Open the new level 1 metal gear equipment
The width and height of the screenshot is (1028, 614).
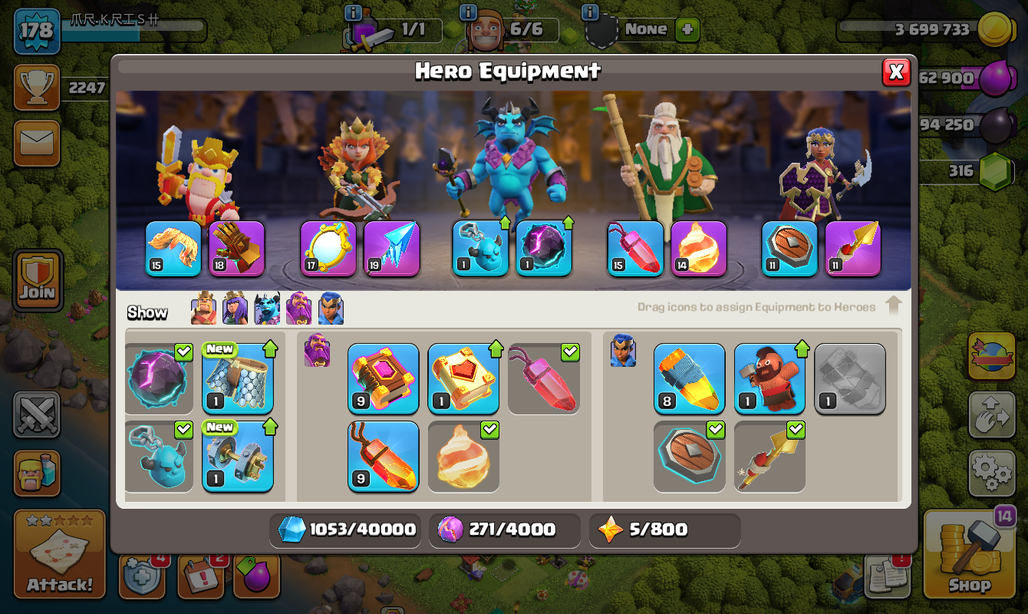coord(237,457)
